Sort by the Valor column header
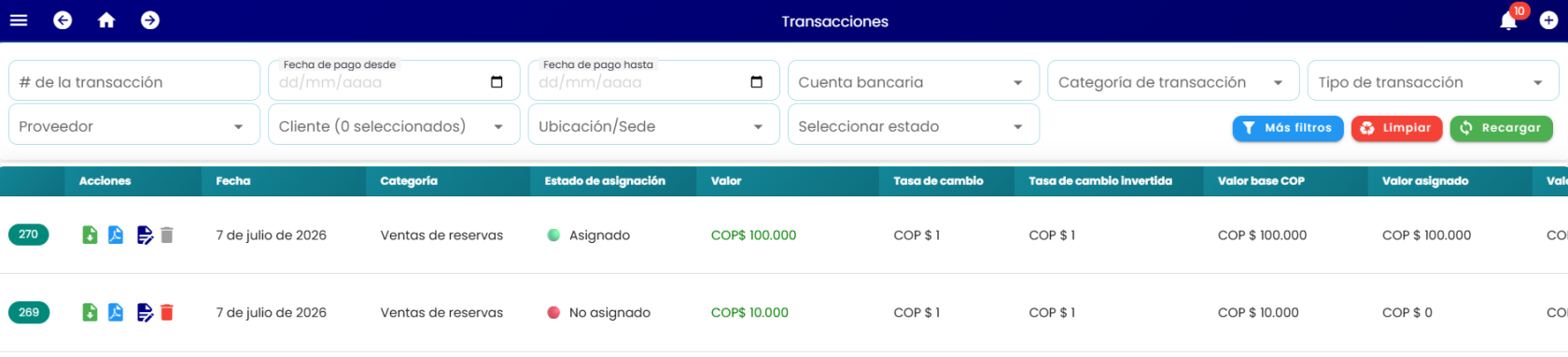1568x357 pixels. point(726,181)
